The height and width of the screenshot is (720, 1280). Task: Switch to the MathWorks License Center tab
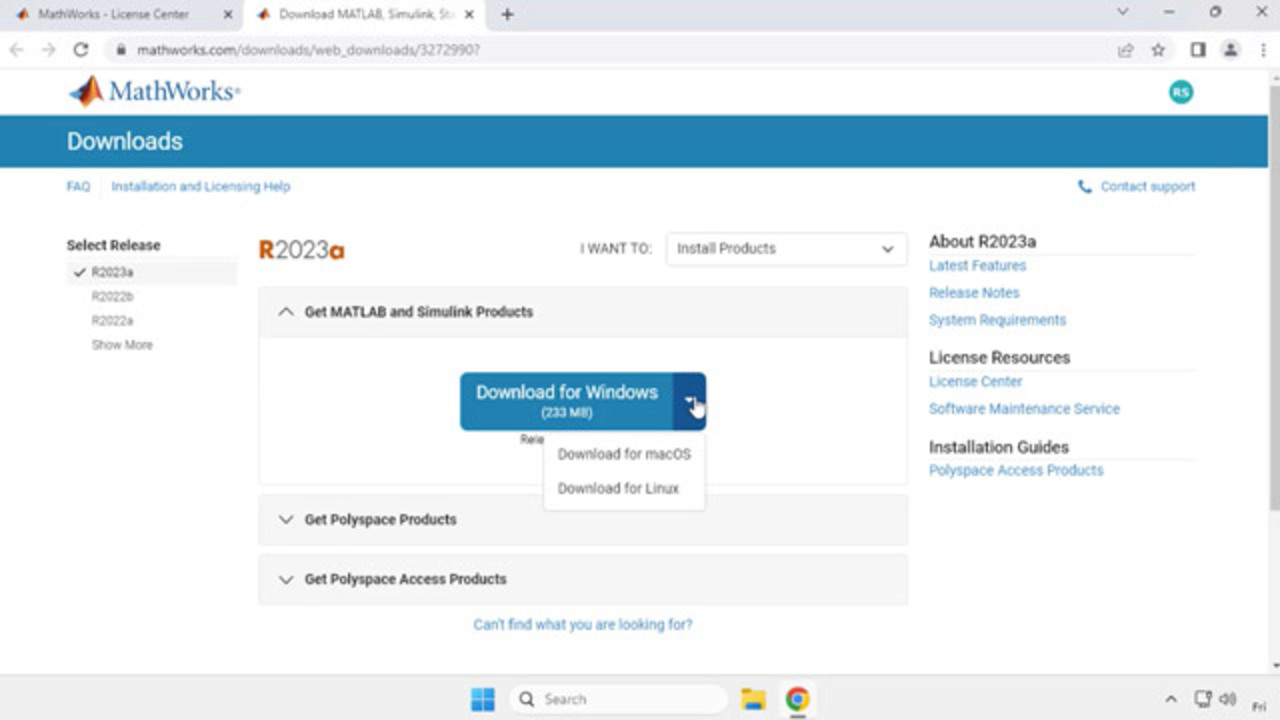(x=113, y=14)
